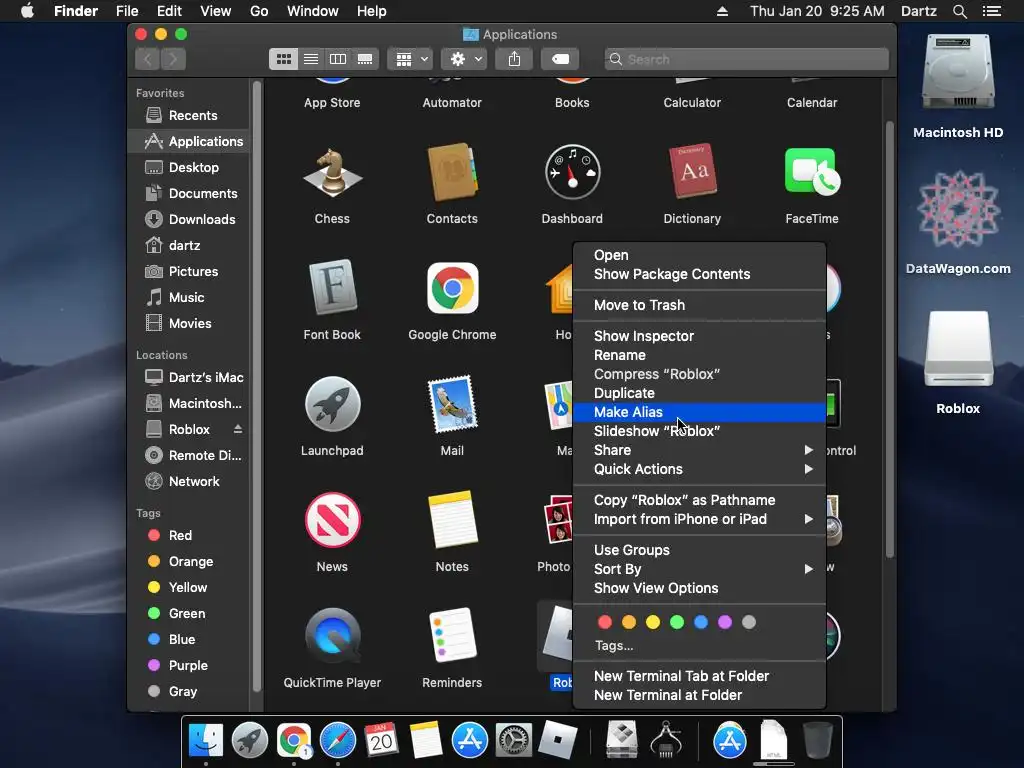1024x768 pixels.
Task: Select the Red tag in sidebar
Action: click(189, 536)
